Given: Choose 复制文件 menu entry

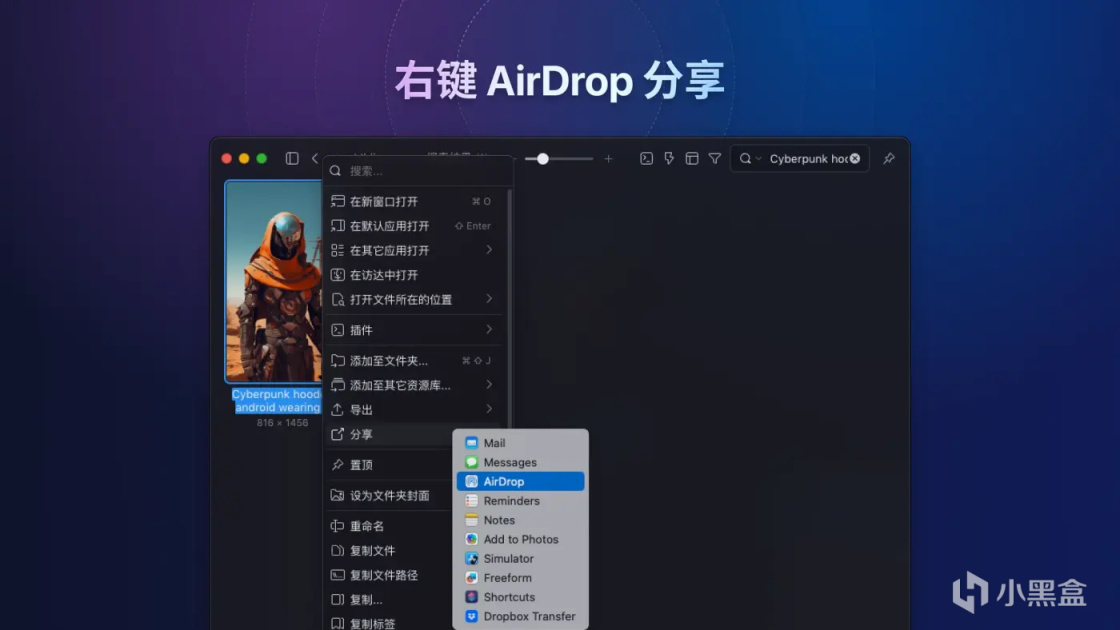Looking at the screenshot, I should coord(389,551).
